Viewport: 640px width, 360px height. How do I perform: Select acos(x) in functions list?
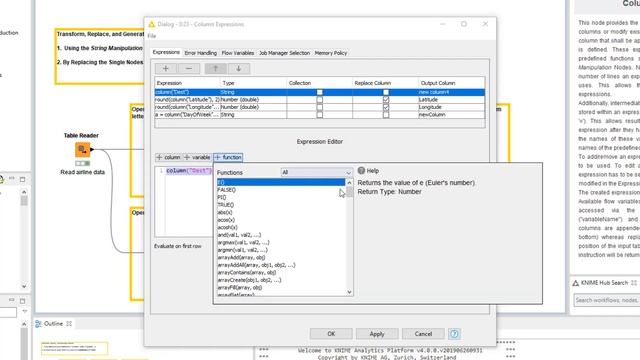[x=281, y=220]
